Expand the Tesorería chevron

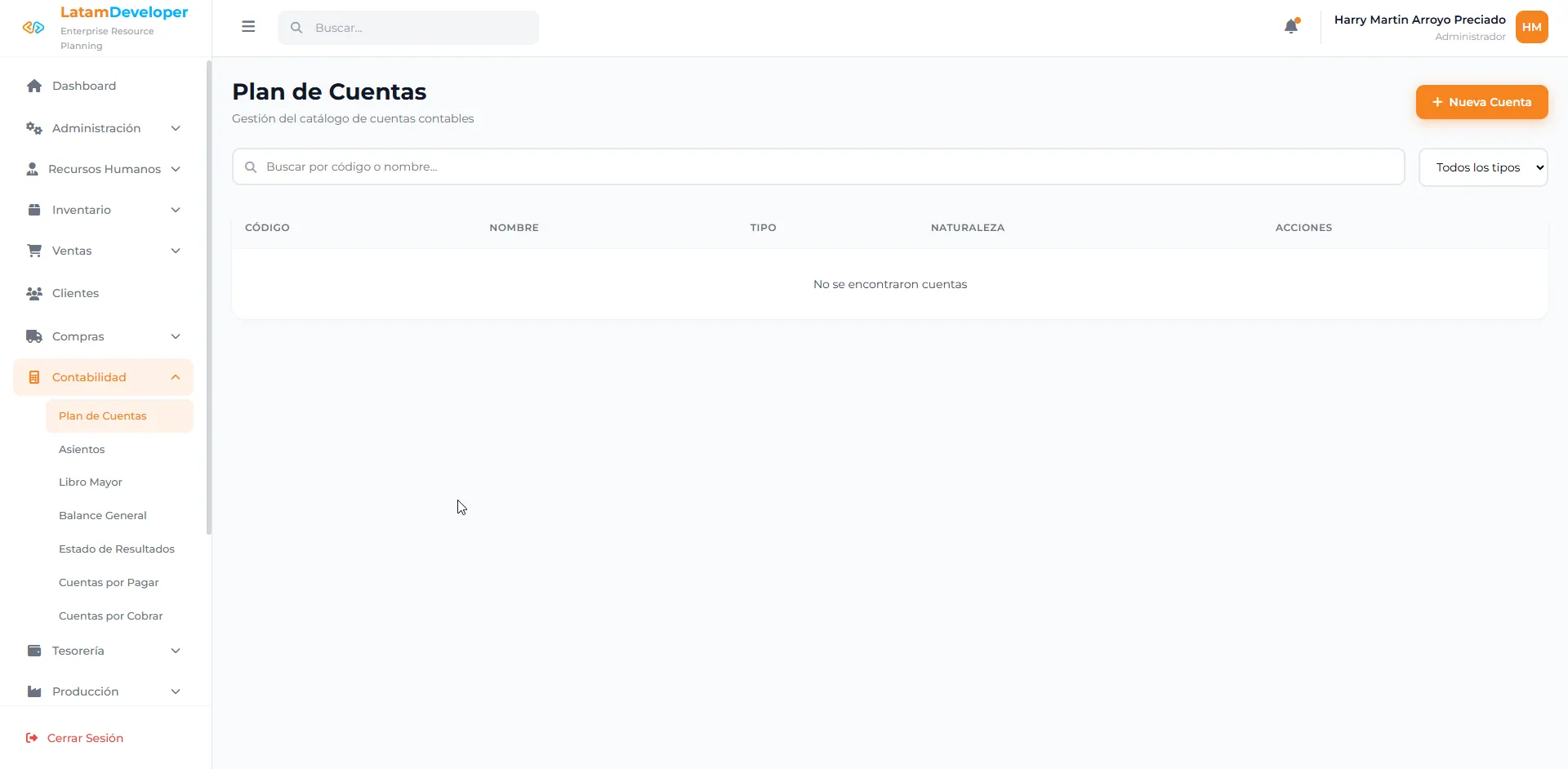click(176, 651)
